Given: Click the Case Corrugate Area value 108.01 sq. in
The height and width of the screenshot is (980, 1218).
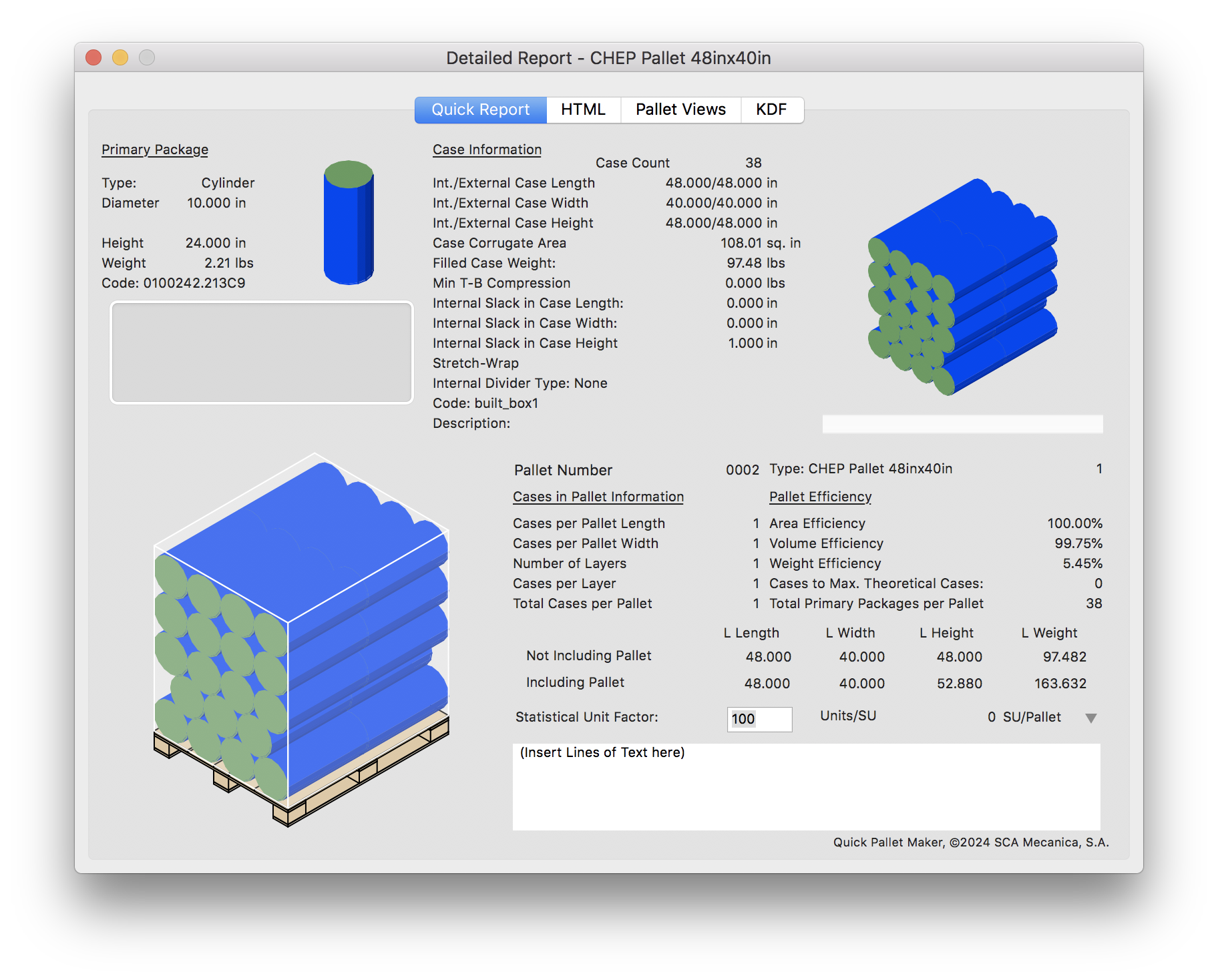Looking at the screenshot, I should tap(761, 243).
